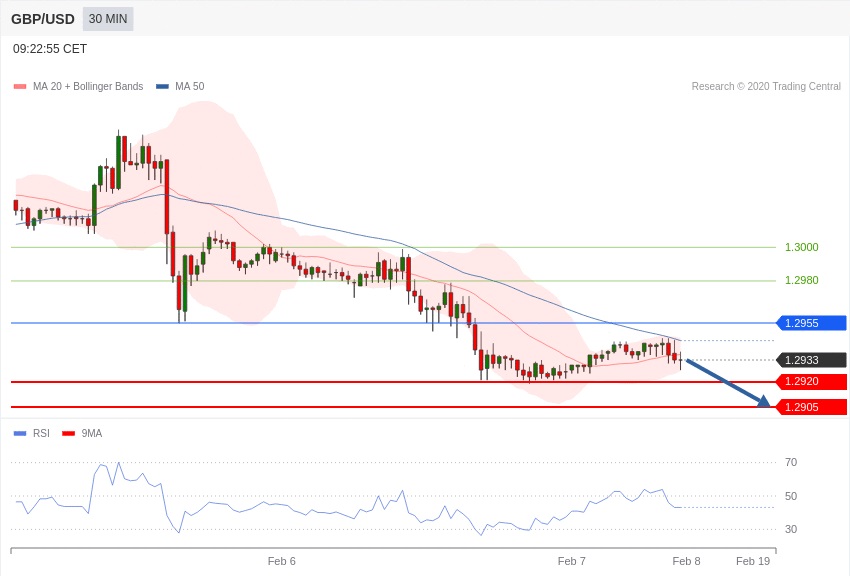
Task: Select the red 1.2905 target tag
Action: click(811, 407)
